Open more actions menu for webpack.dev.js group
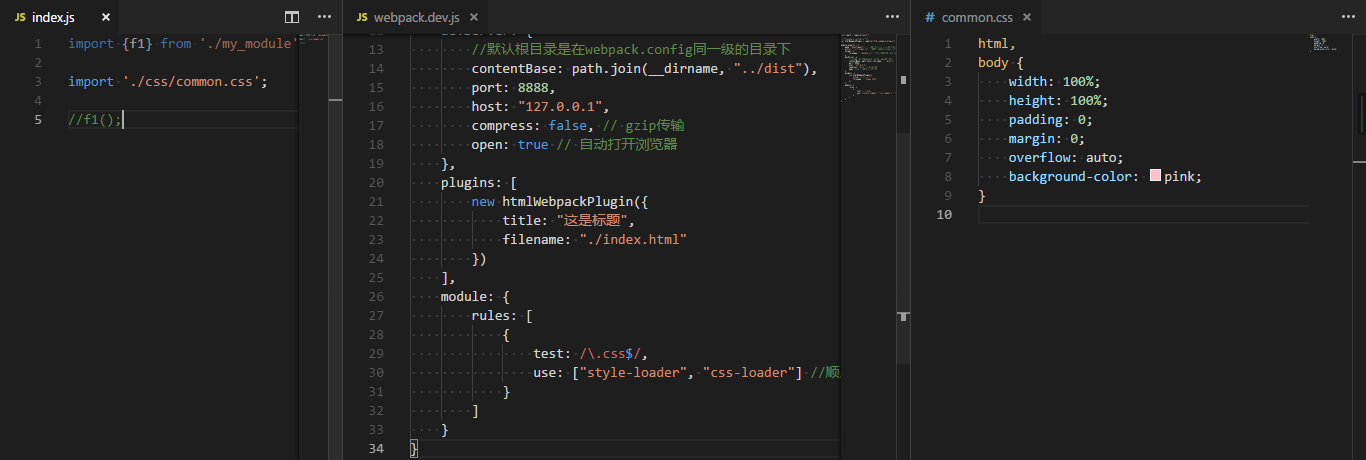Image resolution: width=1366 pixels, height=460 pixels. [892, 17]
